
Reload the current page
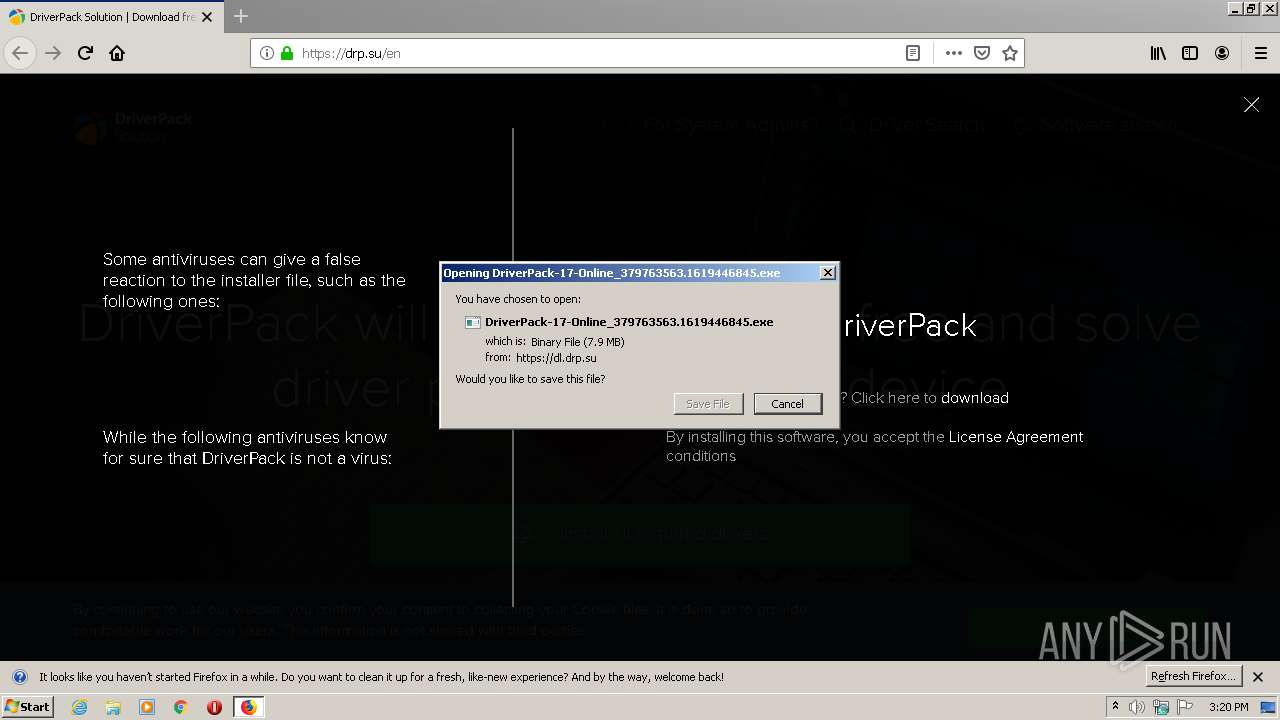[x=85, y=53]
